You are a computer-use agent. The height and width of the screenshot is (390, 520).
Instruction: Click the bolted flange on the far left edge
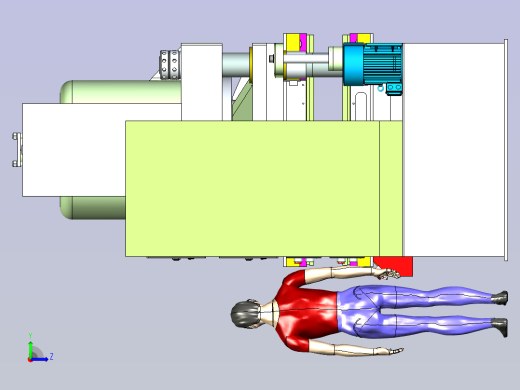click(x=17, y=149)
